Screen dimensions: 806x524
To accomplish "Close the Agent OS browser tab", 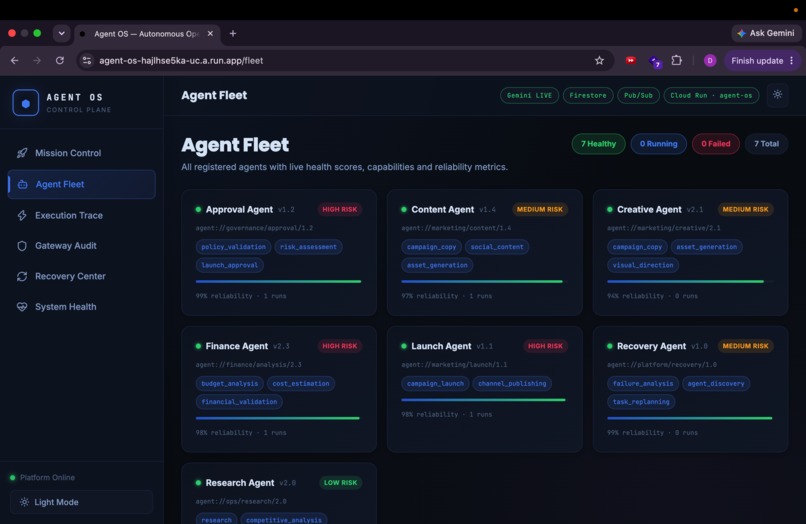I will pos(210,33).
